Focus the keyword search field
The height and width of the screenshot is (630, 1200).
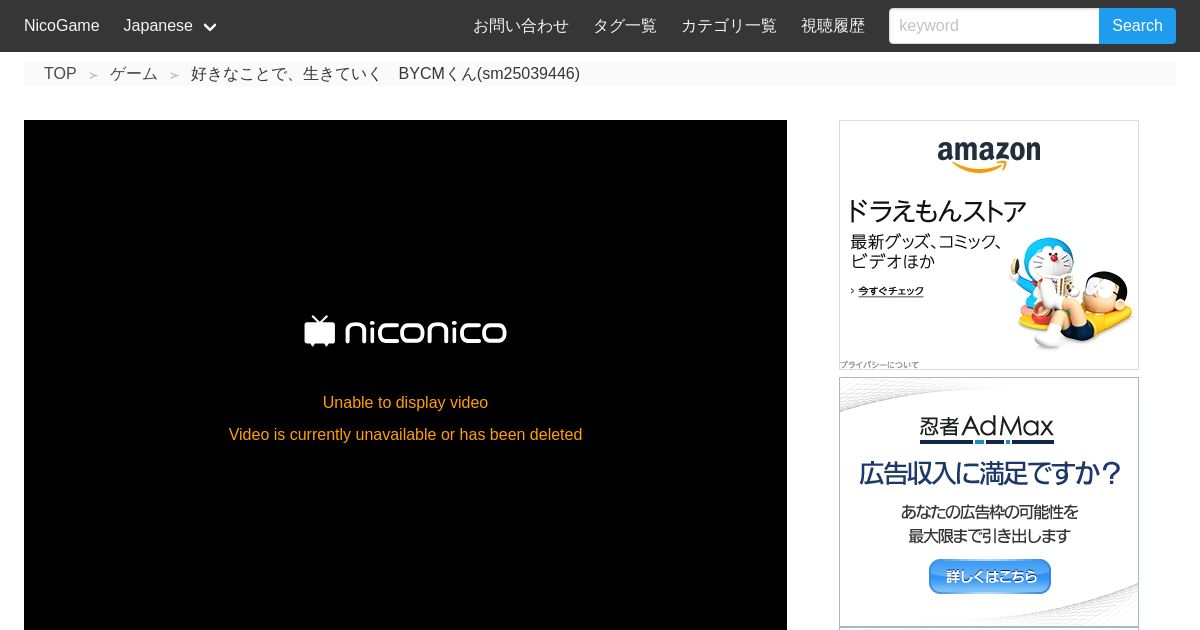point(994,26)
